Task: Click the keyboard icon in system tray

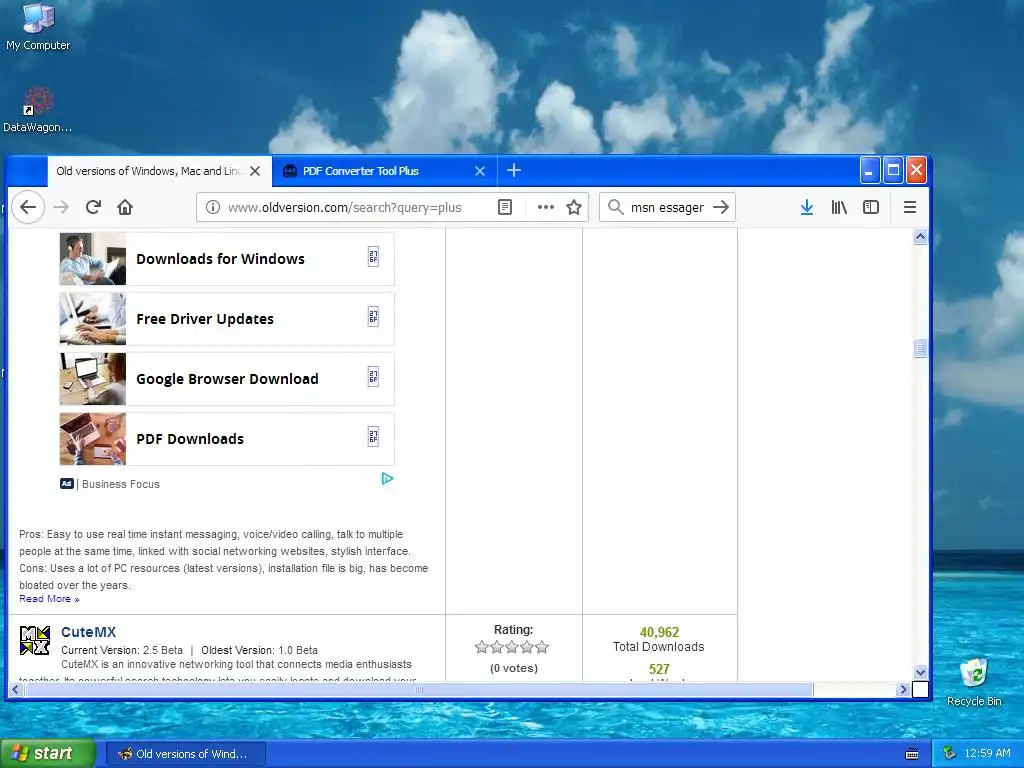Action: (912, 754)
